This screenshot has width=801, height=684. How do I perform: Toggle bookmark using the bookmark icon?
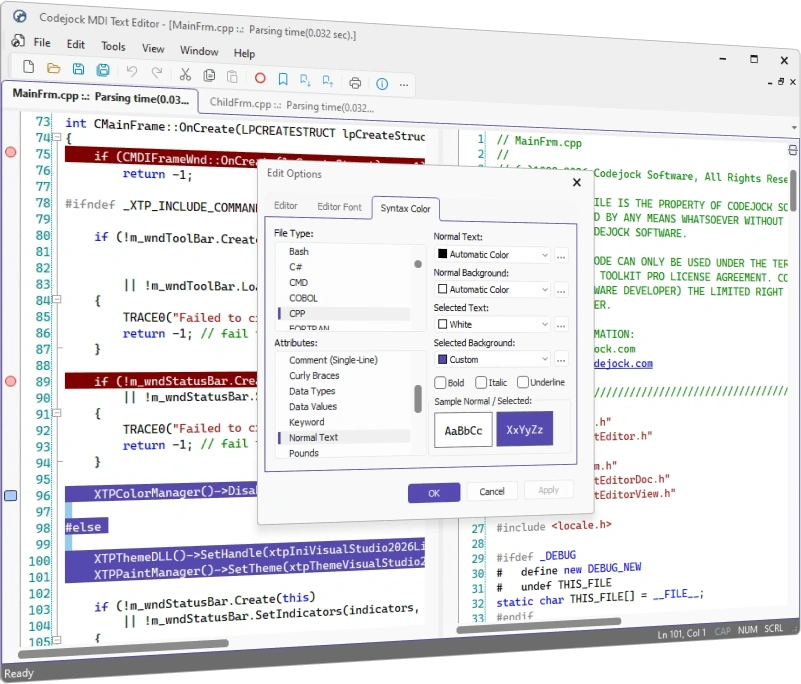(283, 79)
